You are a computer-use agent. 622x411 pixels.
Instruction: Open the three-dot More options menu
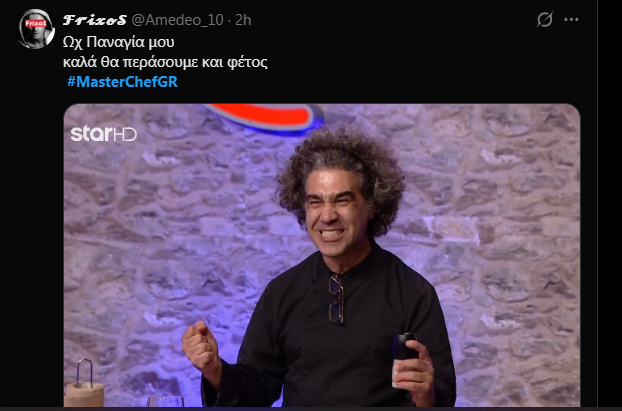[x=571, y=19]
